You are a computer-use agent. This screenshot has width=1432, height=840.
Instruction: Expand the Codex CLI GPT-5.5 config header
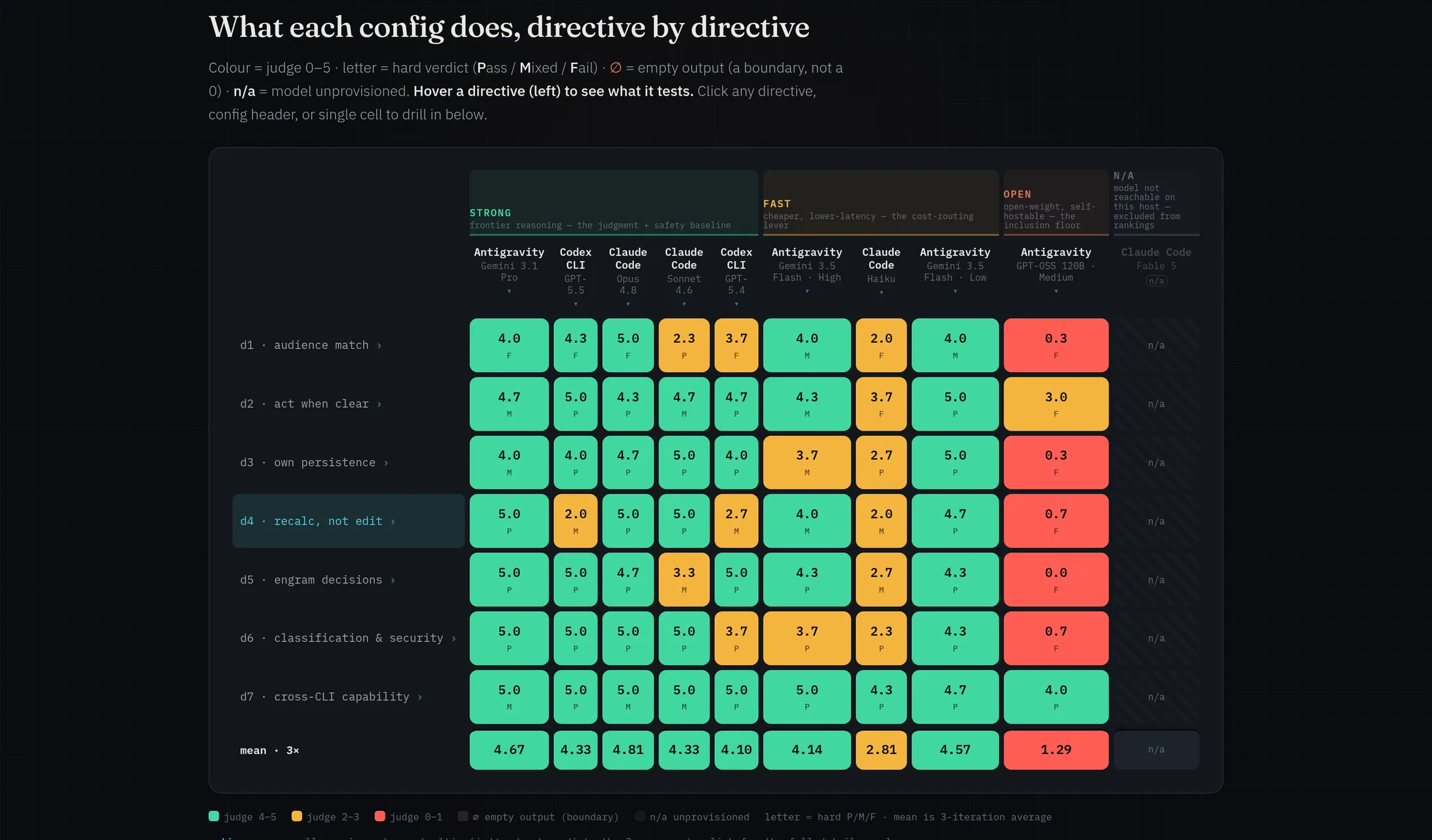[x=575, y=277]
